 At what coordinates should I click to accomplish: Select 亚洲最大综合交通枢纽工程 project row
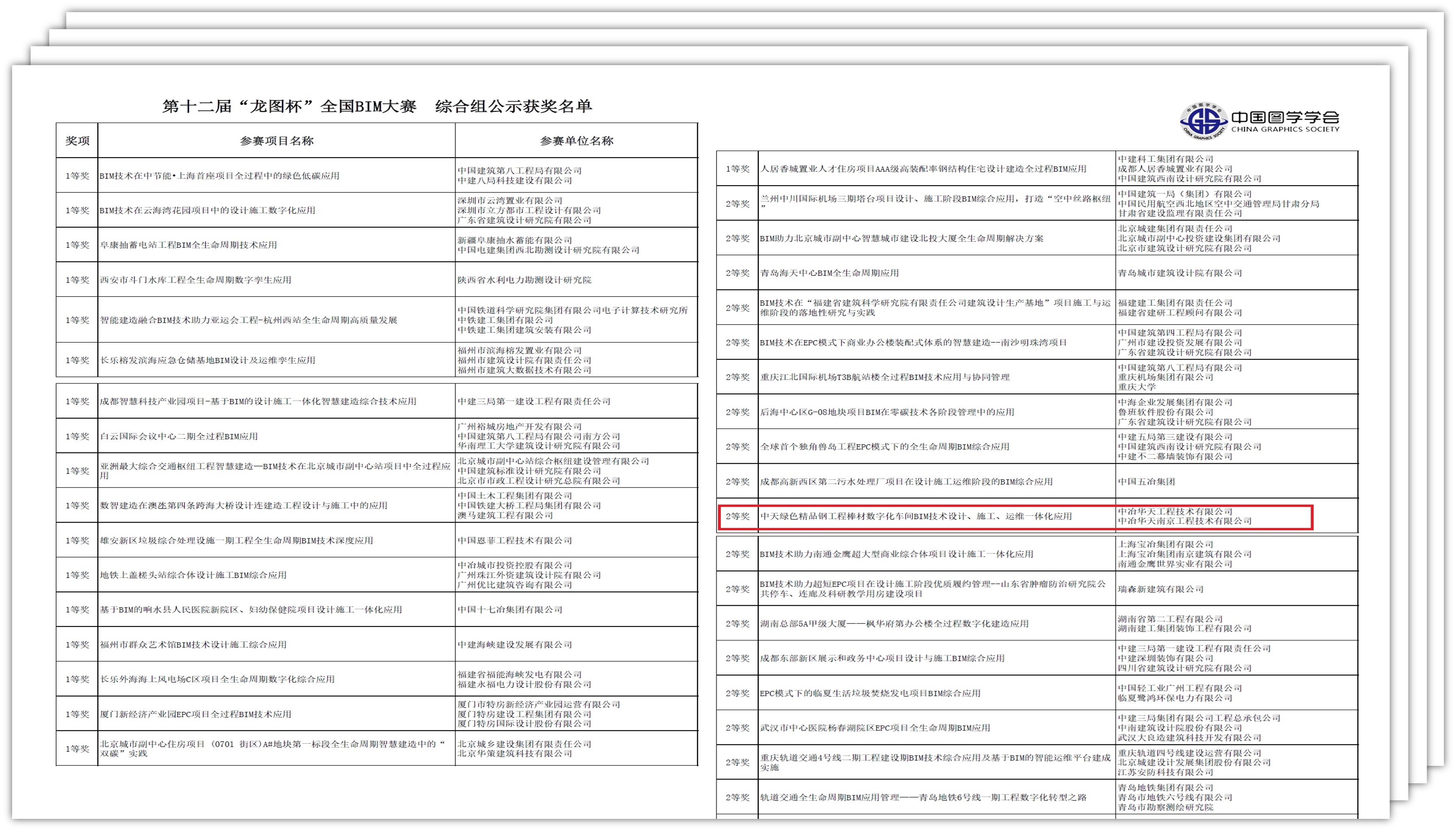click(x=376, y=471)
